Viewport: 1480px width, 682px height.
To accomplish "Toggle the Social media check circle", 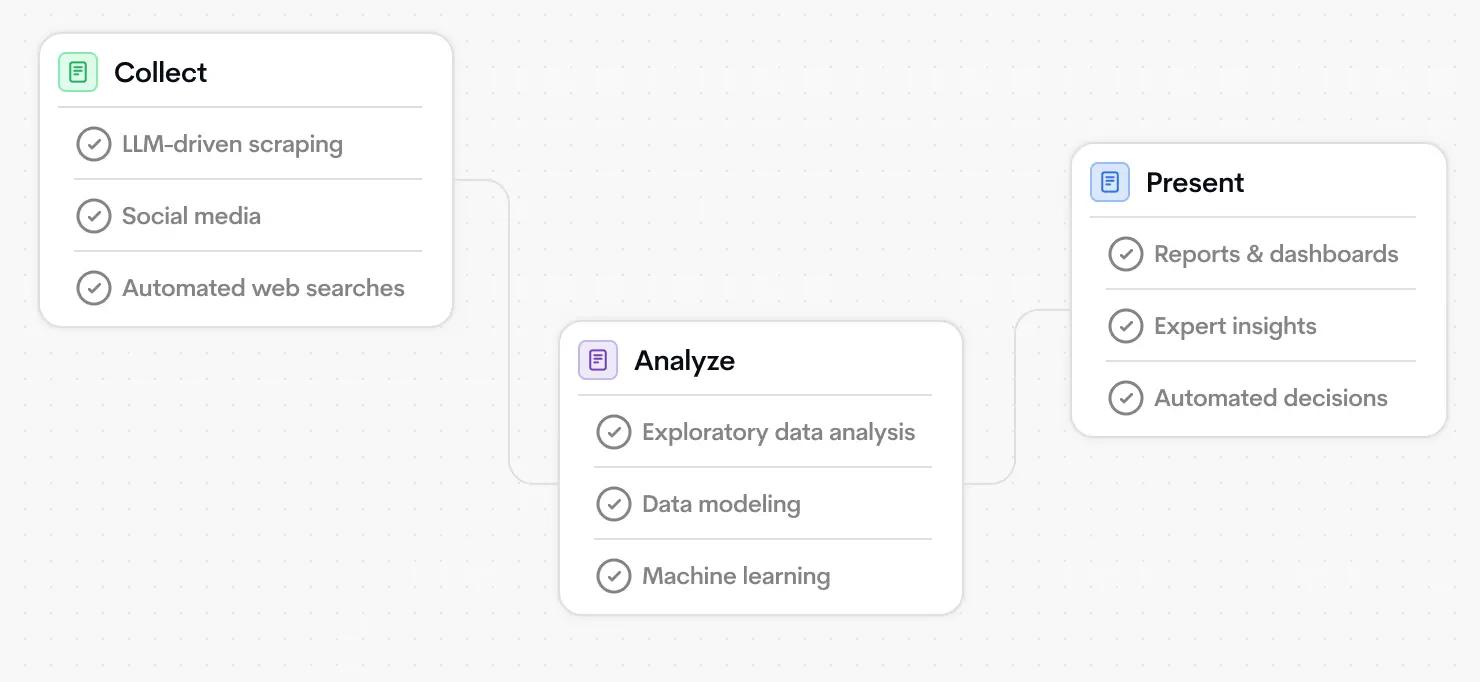I will coord(94,216).
